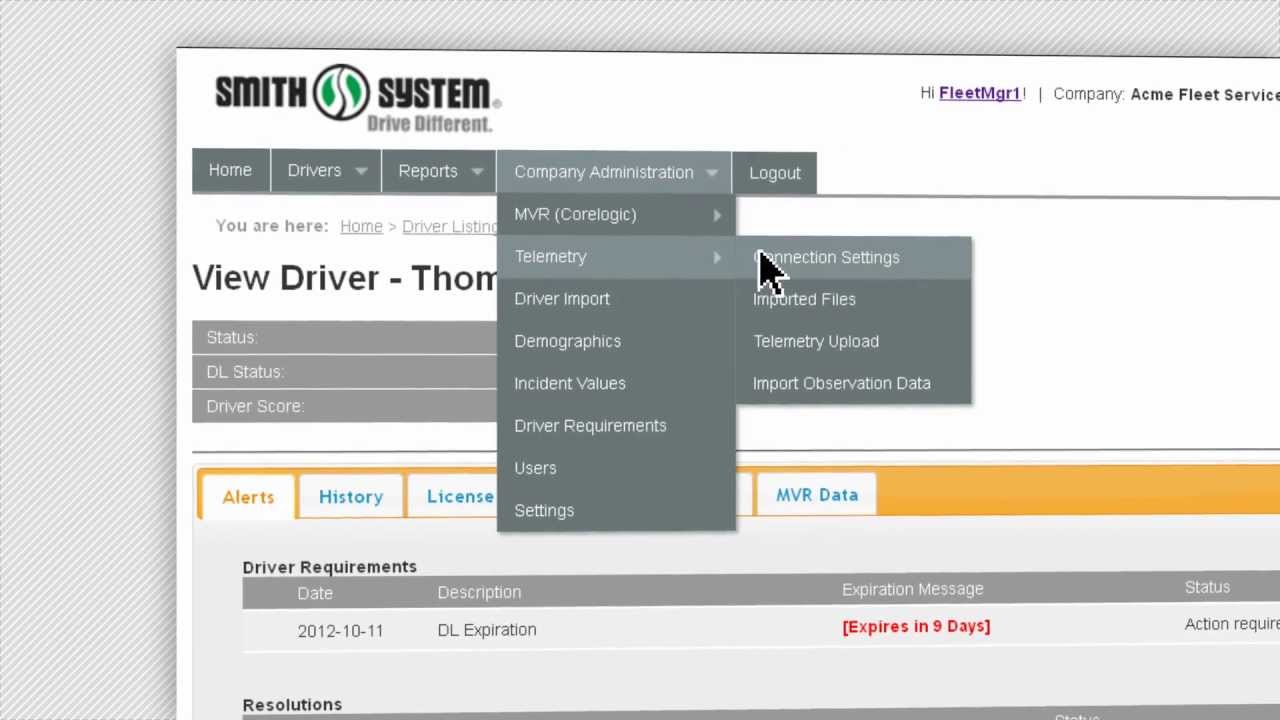Click the Status column header
Image resolution: width=1280 pixels, height=720 pixels.
click(x=1207, y=587)
